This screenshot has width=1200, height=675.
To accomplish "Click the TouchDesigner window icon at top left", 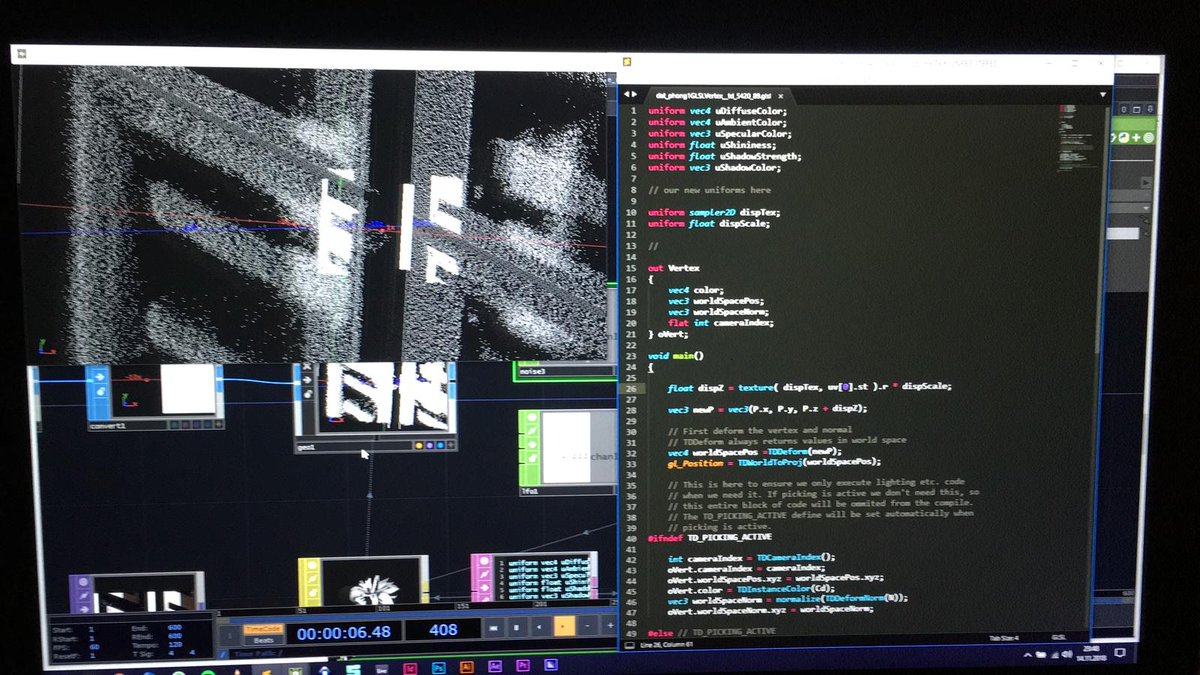I will pos(21,53).
